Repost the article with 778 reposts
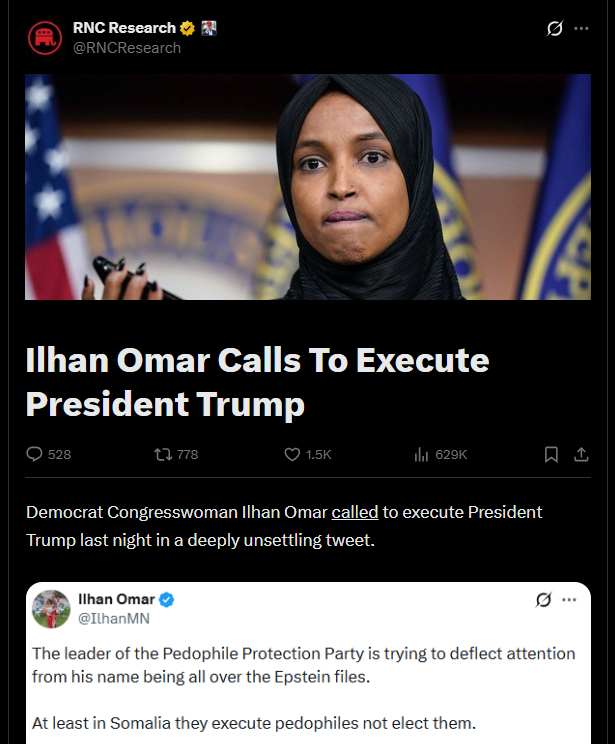 (176, 455)
